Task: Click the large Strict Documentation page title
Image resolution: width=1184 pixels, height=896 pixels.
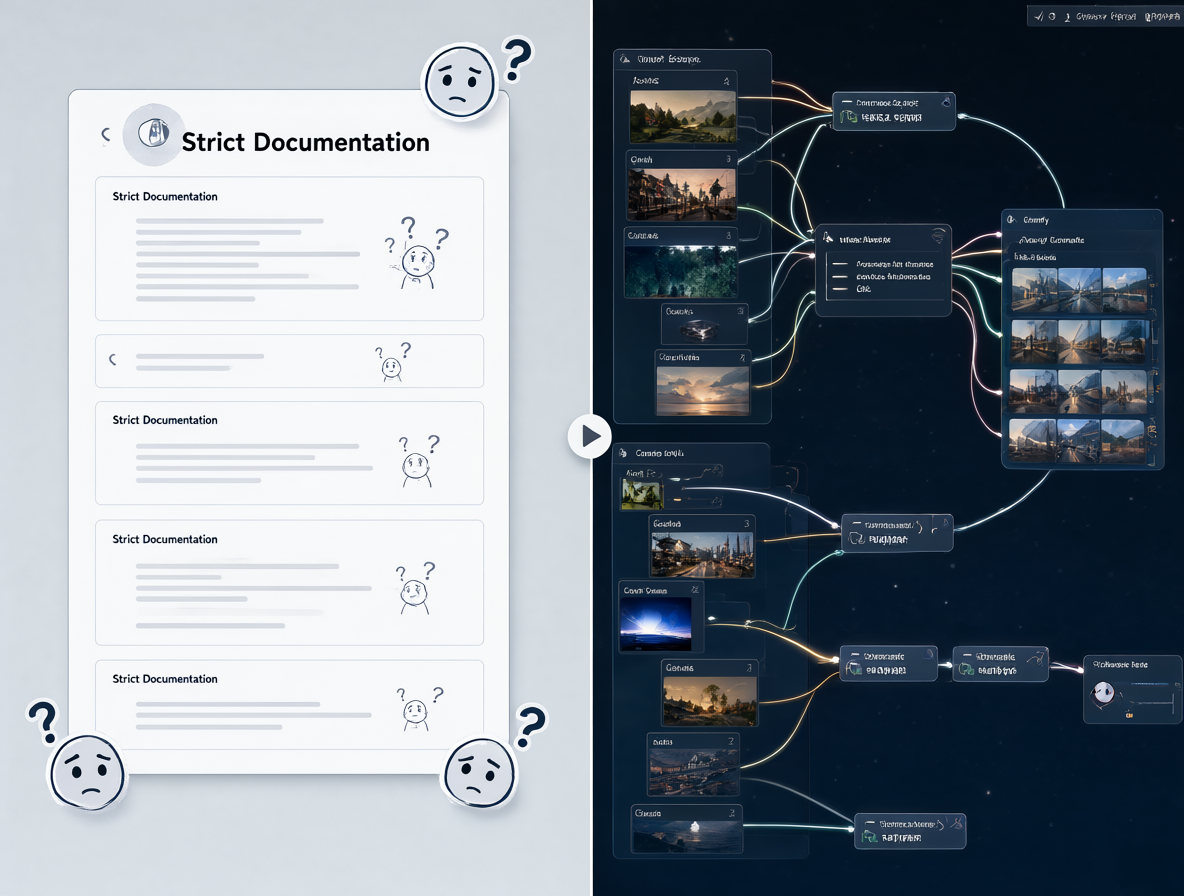Action: click(x=305, y=142)
